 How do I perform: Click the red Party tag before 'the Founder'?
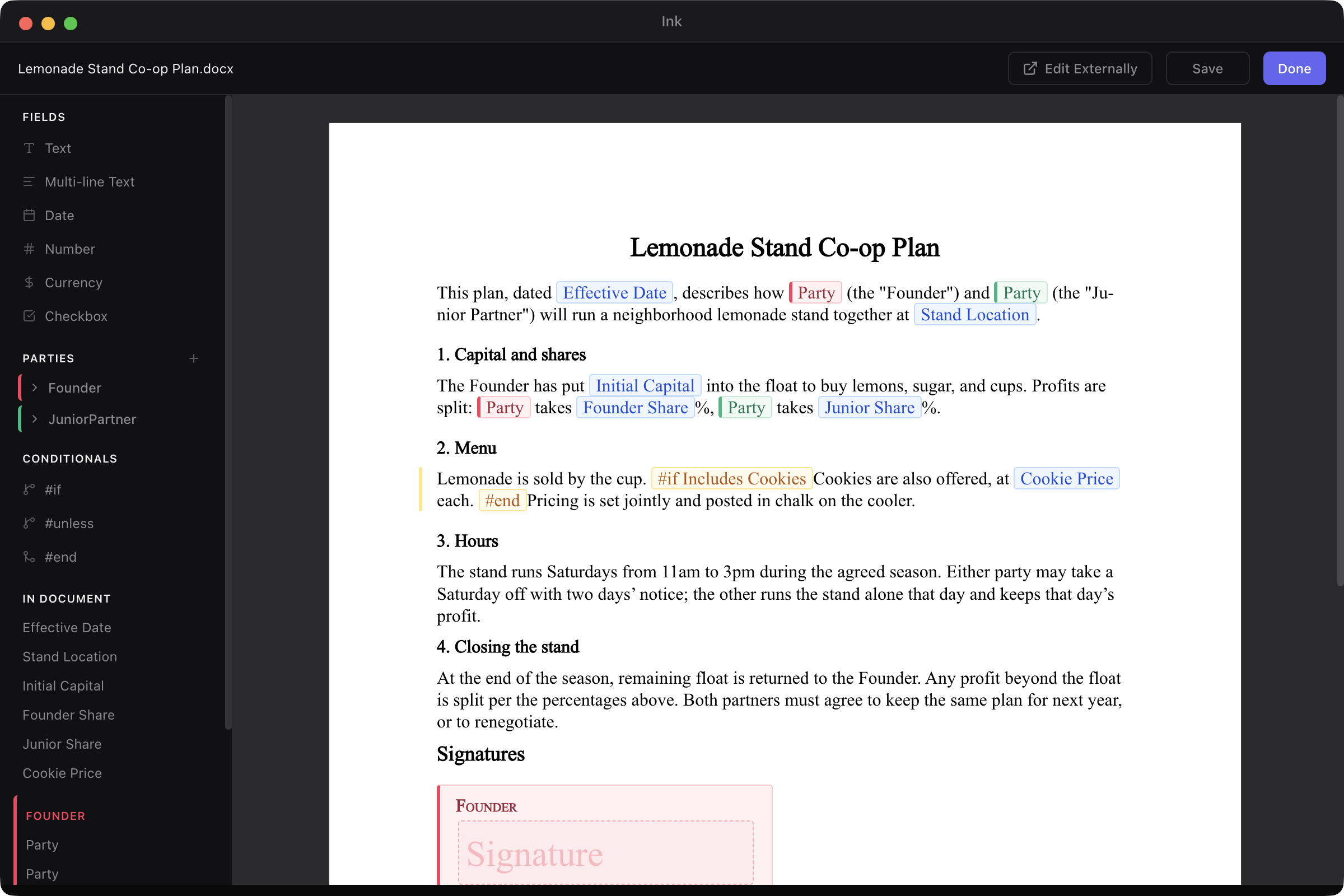[x=815, y=292]
